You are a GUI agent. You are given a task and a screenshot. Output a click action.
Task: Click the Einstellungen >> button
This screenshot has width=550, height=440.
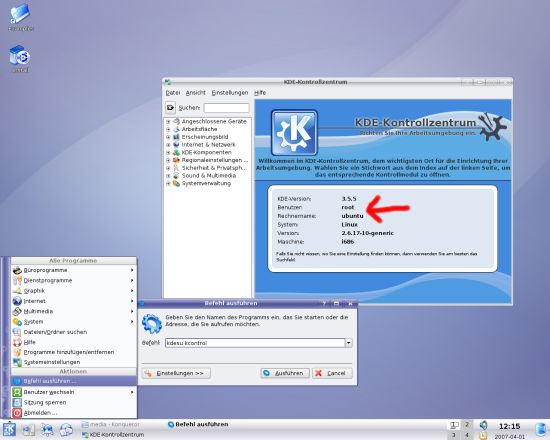[x=176, y=373]
